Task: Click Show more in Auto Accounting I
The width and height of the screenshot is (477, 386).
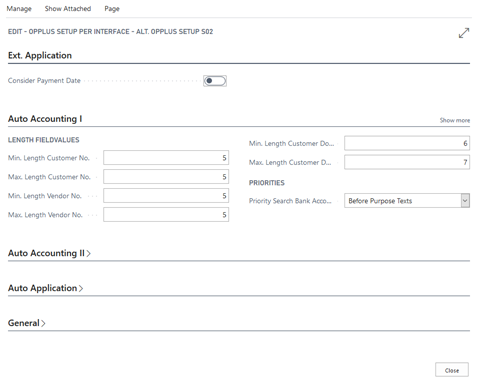Action: 455,120
